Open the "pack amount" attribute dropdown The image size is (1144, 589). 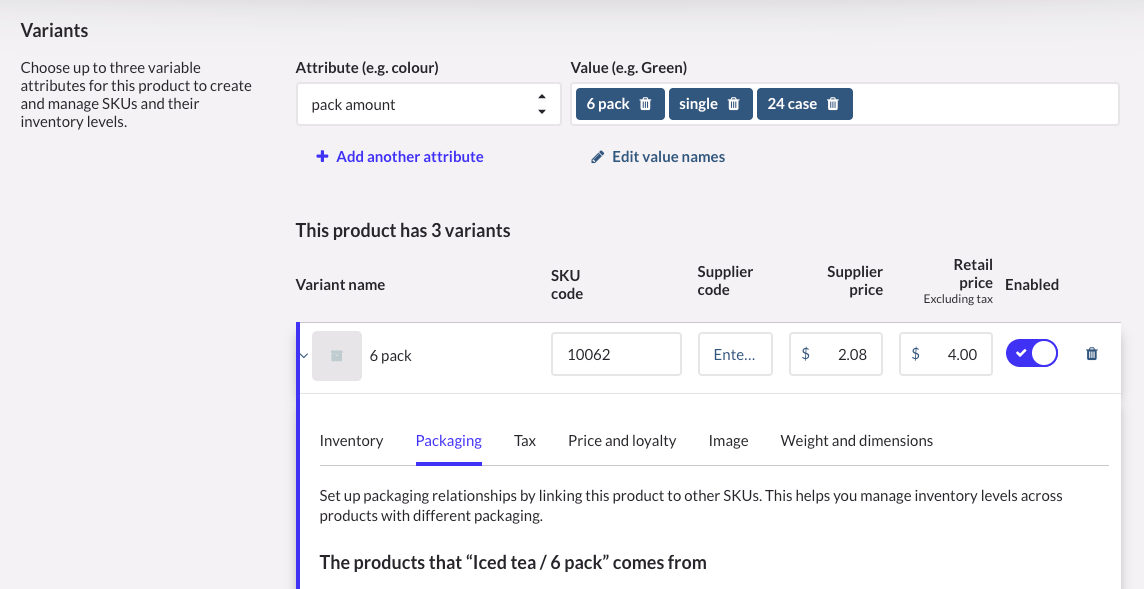tap(430, 104)
